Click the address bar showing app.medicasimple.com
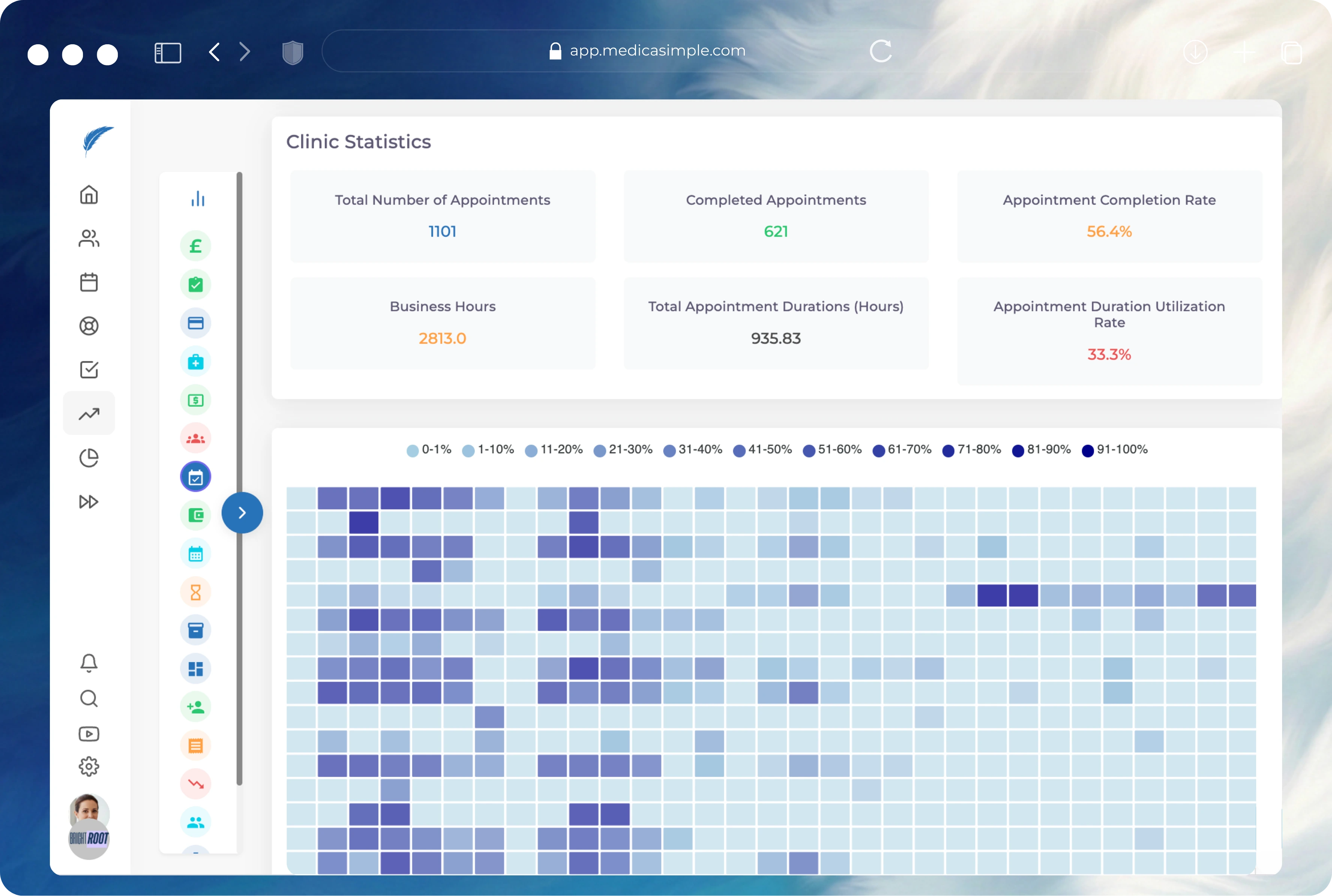 (656, 50)
